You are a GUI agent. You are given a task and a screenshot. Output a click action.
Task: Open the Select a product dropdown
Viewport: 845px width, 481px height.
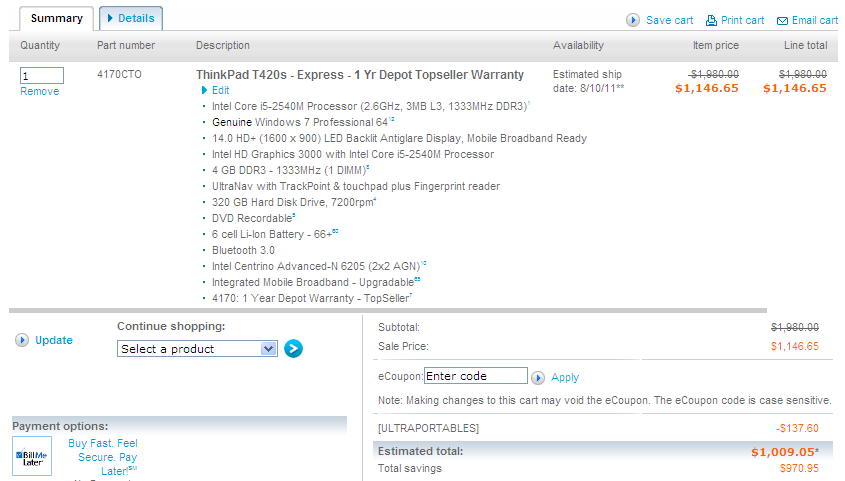tap(197, 348)
